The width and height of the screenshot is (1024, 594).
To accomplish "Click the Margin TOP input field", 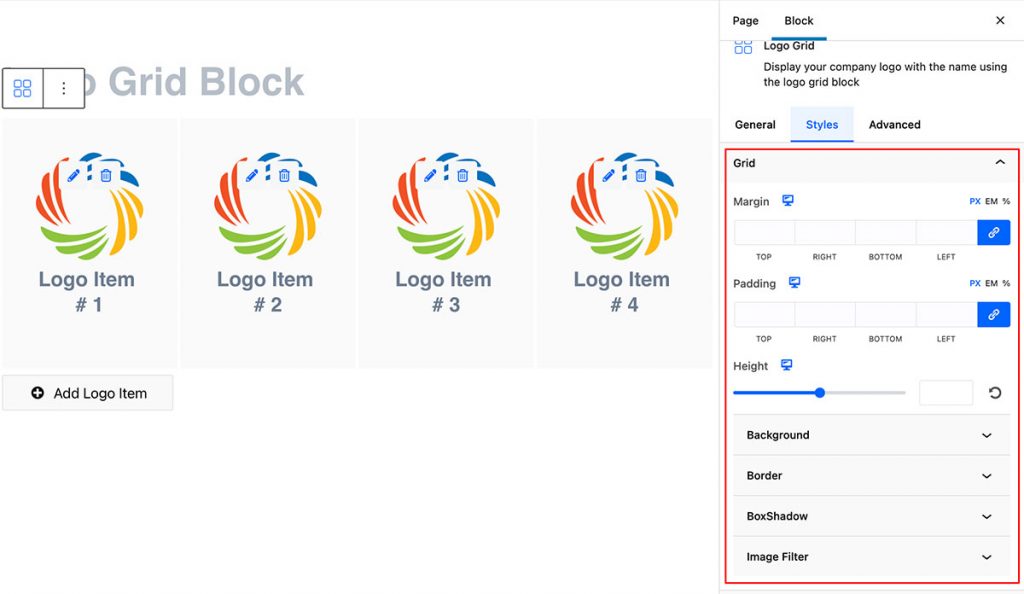I will click(764, 232).
